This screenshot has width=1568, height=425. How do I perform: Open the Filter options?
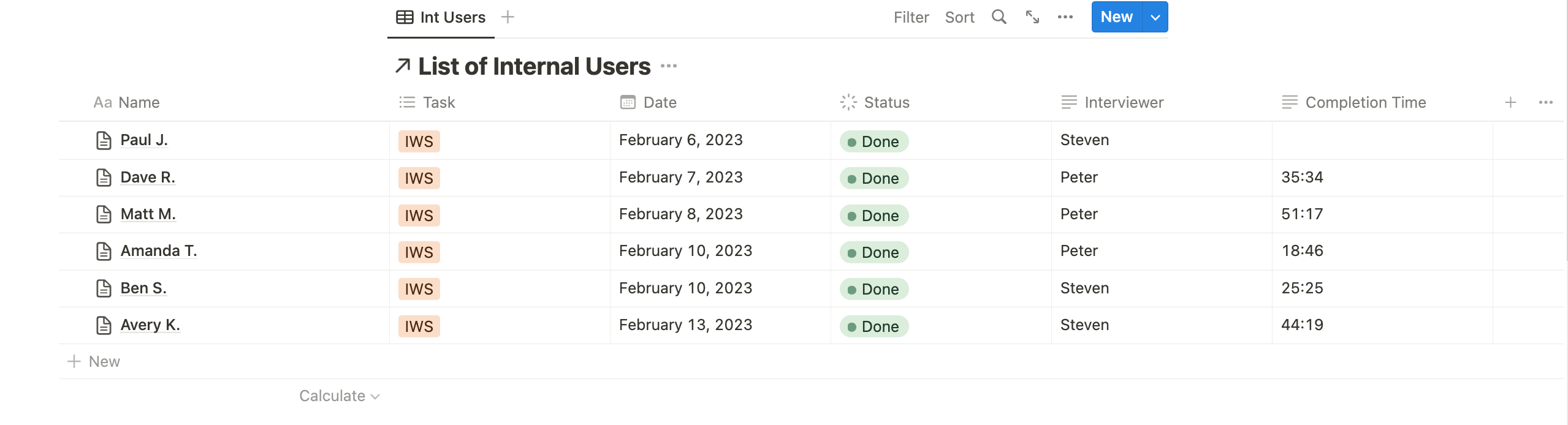tap(911, 17)
